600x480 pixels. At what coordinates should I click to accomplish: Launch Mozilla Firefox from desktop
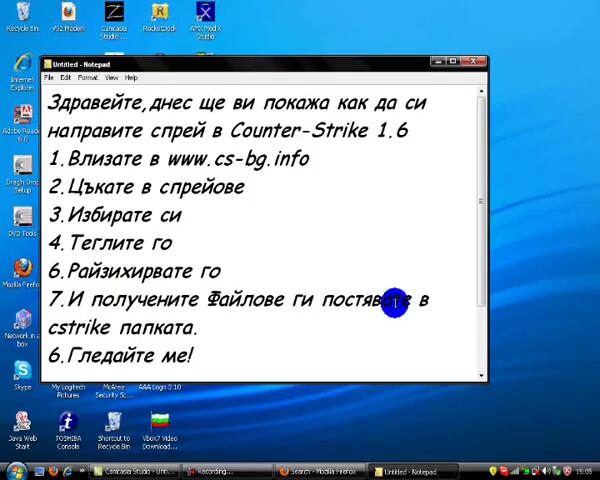(22, 269)
